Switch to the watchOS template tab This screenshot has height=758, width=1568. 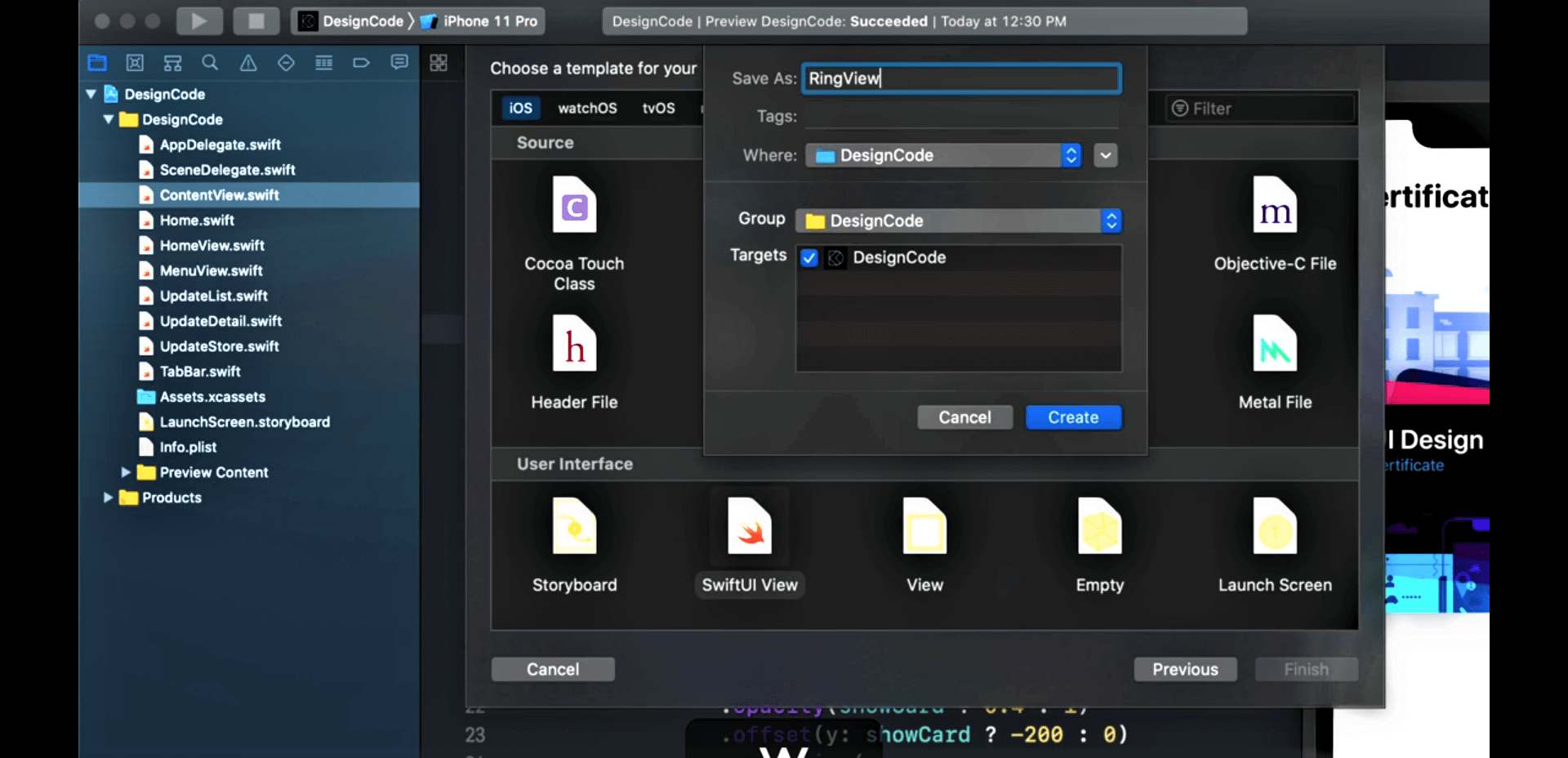point(587,108)
